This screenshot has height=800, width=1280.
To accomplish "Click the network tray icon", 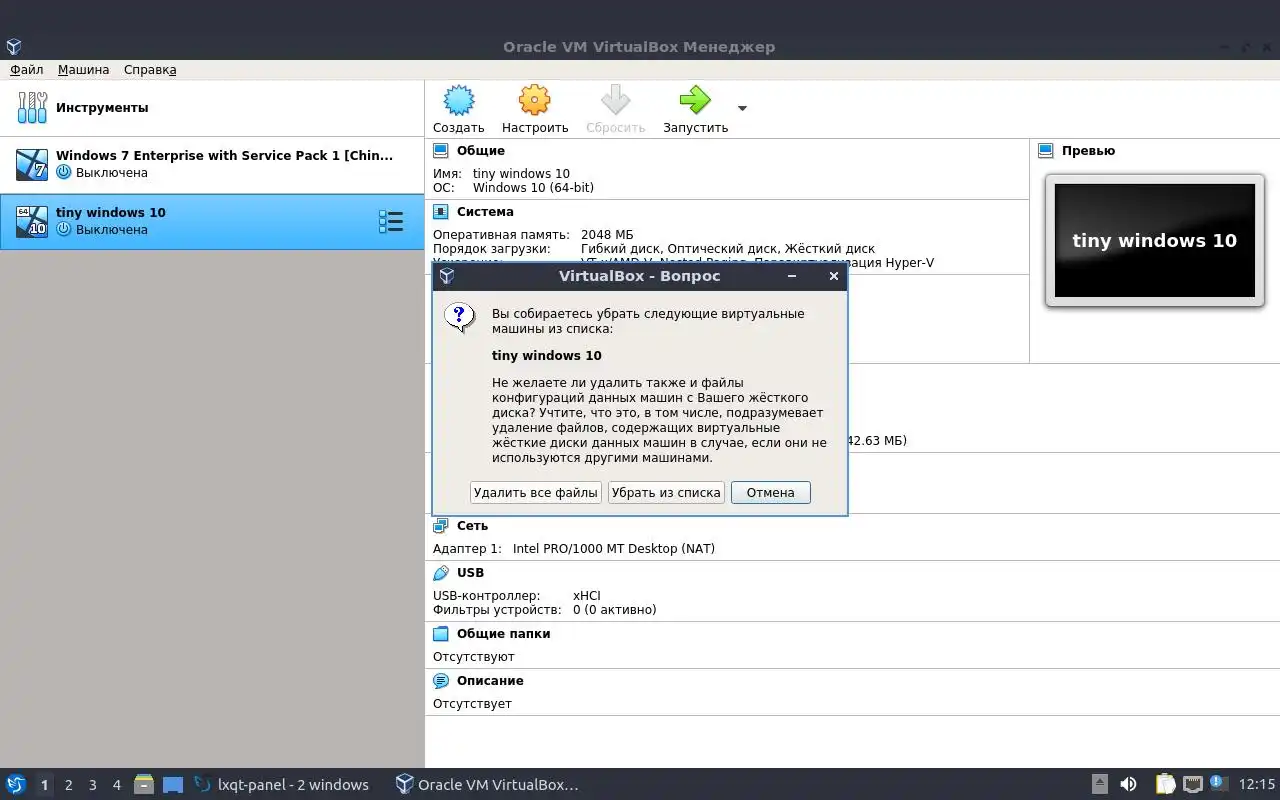I will pyautogui.click(x=1192, y=784).
